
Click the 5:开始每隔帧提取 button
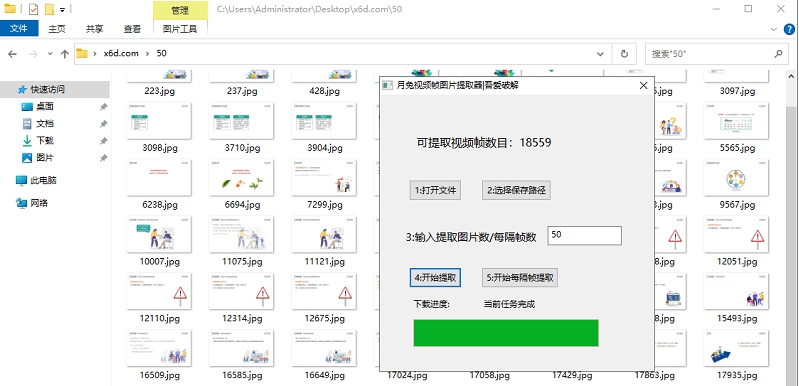(x=520, y=278)
